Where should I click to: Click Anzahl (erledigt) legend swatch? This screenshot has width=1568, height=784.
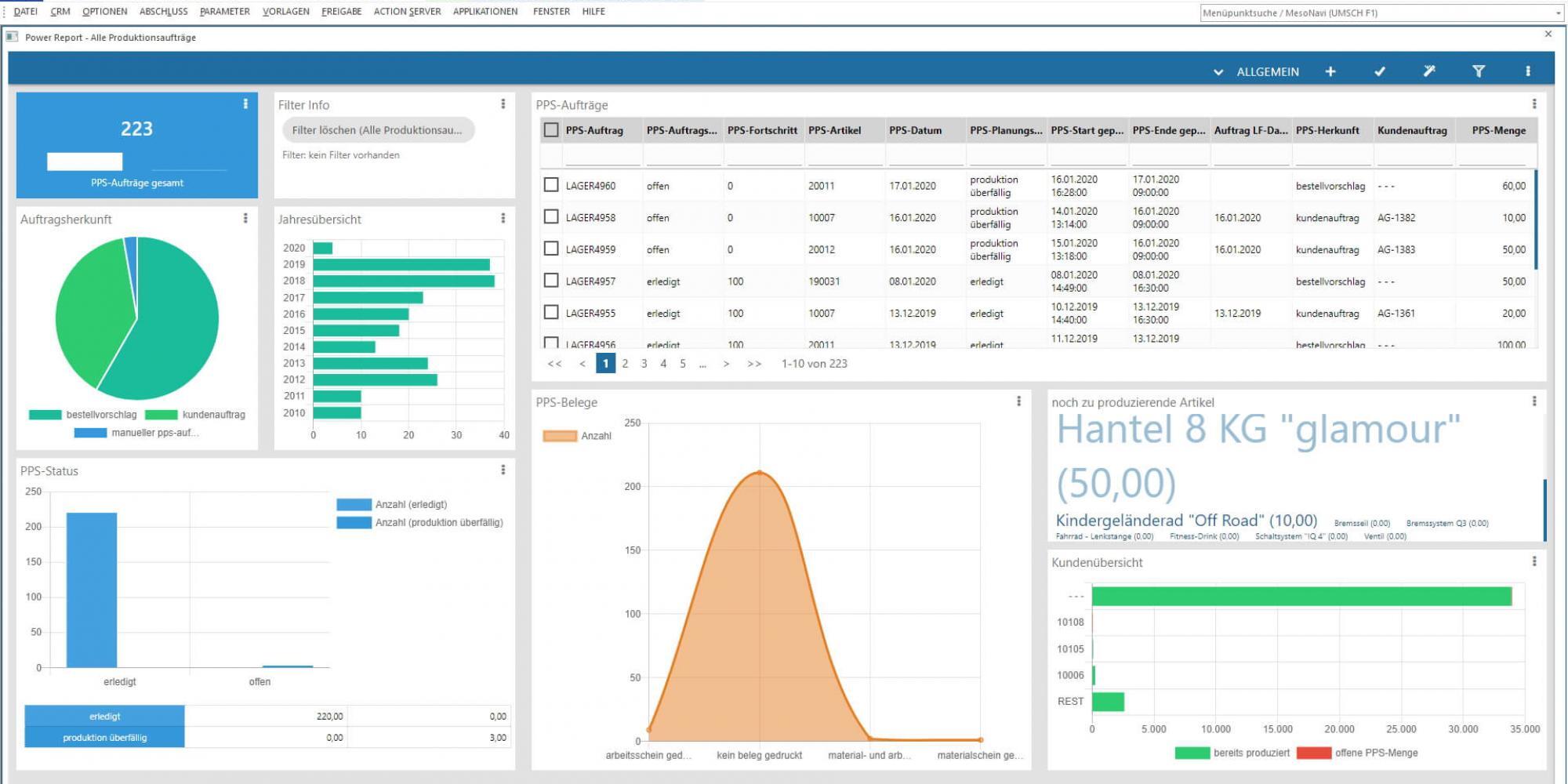click(354, 504)
